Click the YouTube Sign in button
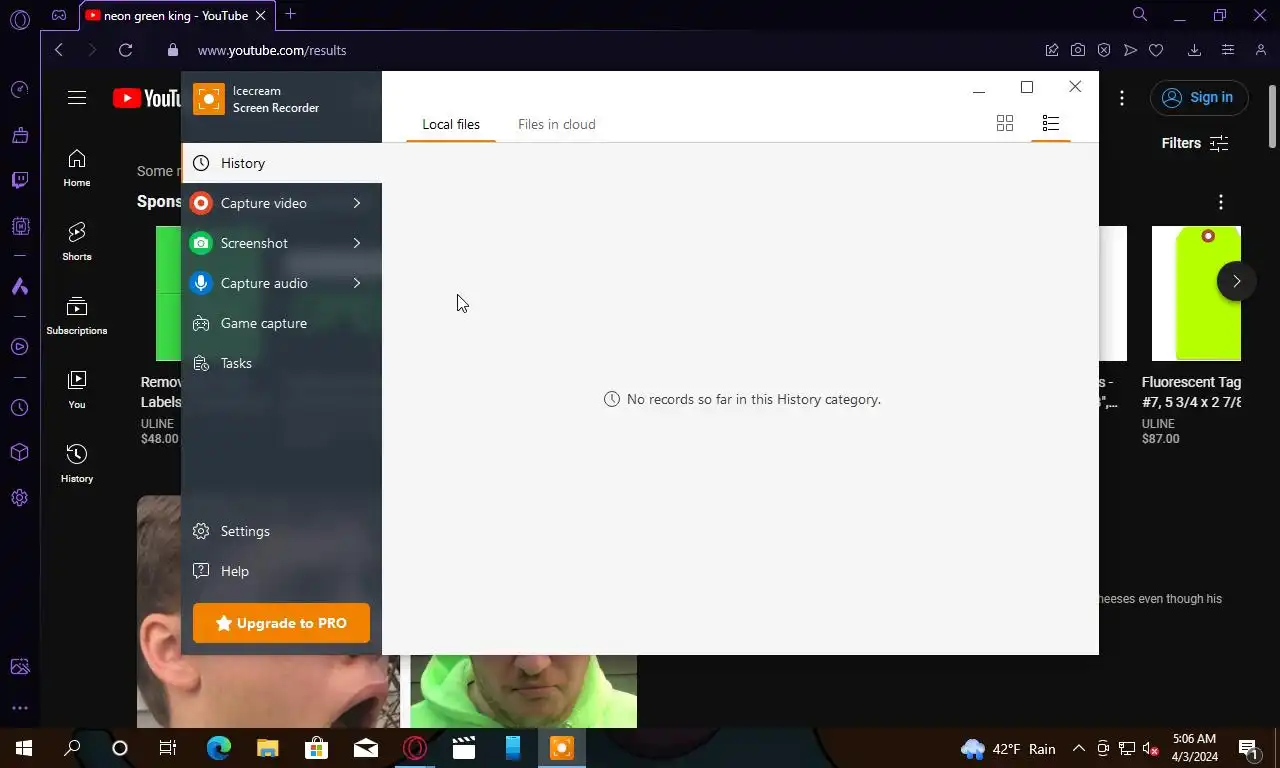 click(1199, 97)
